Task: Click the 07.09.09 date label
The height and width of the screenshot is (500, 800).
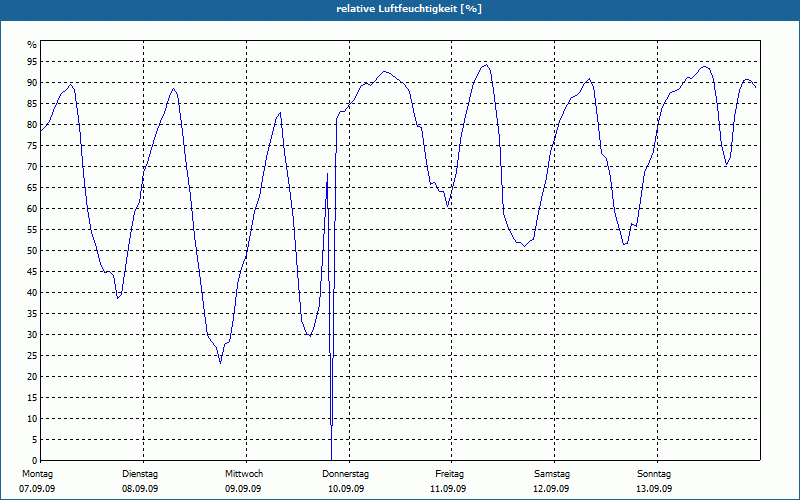Action: tap(37, 489)
